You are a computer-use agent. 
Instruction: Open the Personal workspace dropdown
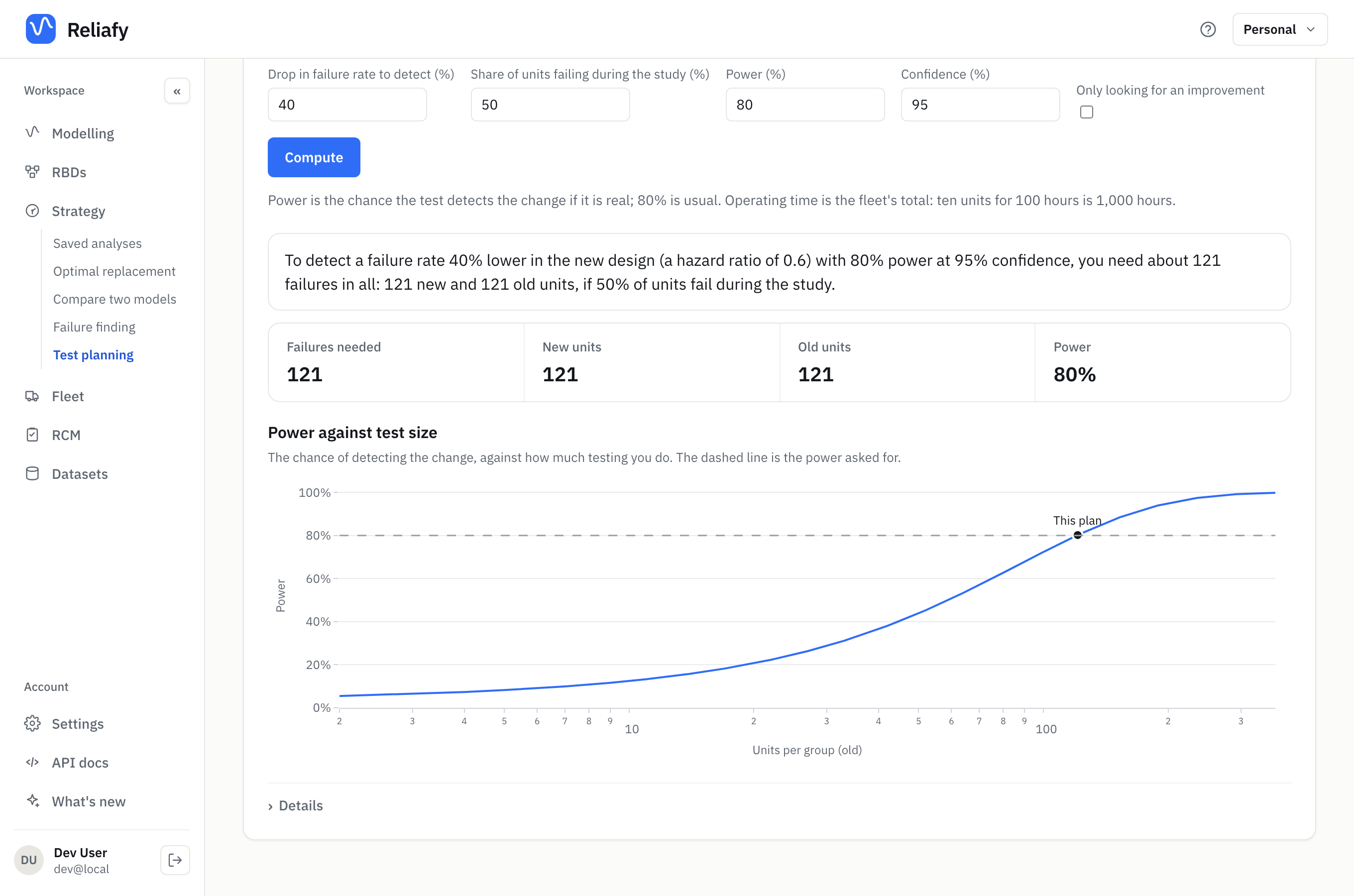click(1280, 29)
